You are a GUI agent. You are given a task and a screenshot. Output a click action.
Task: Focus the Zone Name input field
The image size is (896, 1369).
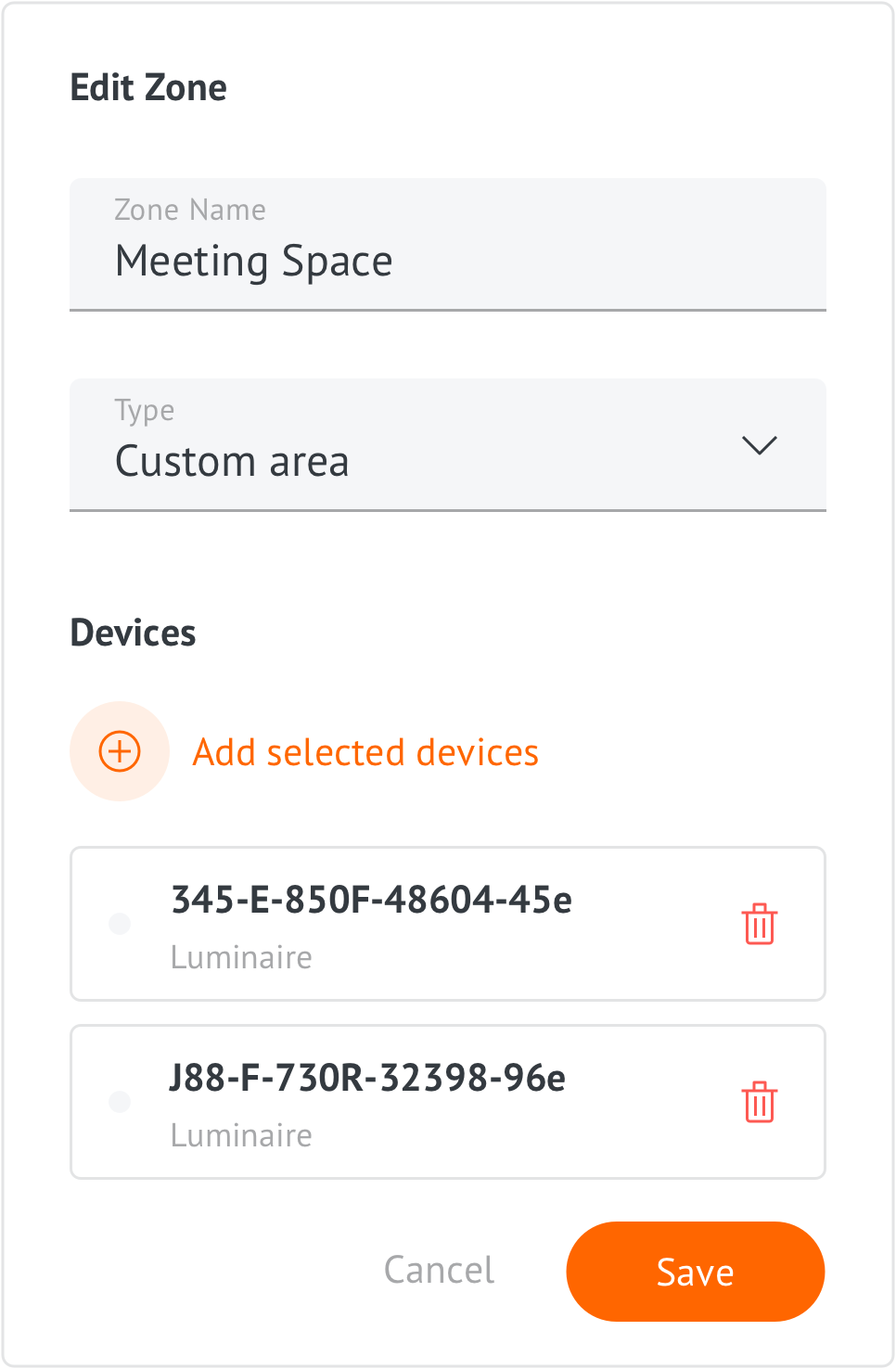click(x=448, y=245)
